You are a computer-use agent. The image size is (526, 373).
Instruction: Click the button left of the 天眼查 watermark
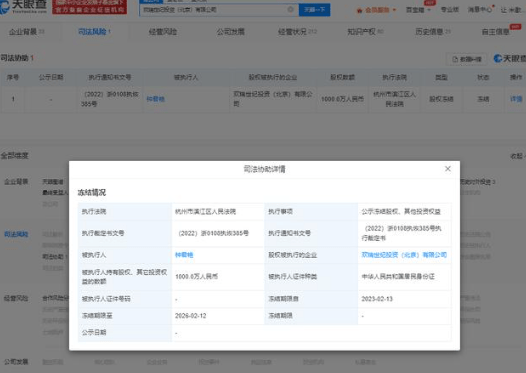click(x=466, y=59)
